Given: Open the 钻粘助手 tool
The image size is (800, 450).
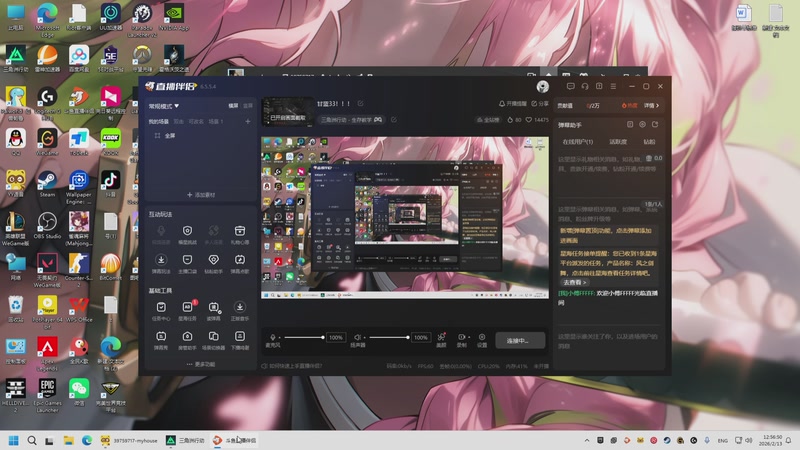Looking at the screenshot, I should 213,264.
